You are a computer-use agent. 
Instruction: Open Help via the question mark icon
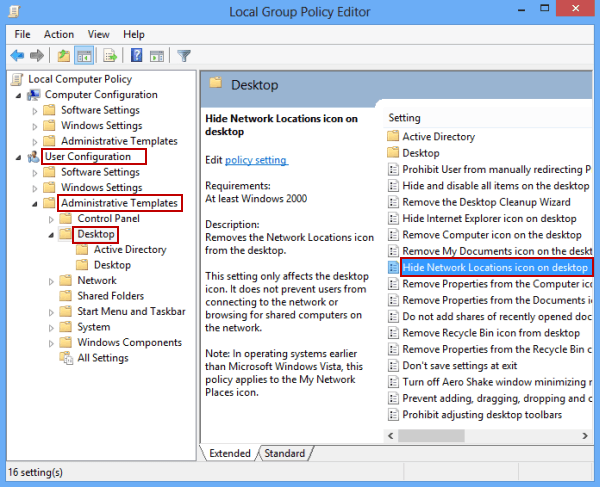pyautogui.click(x=137, y=55)
